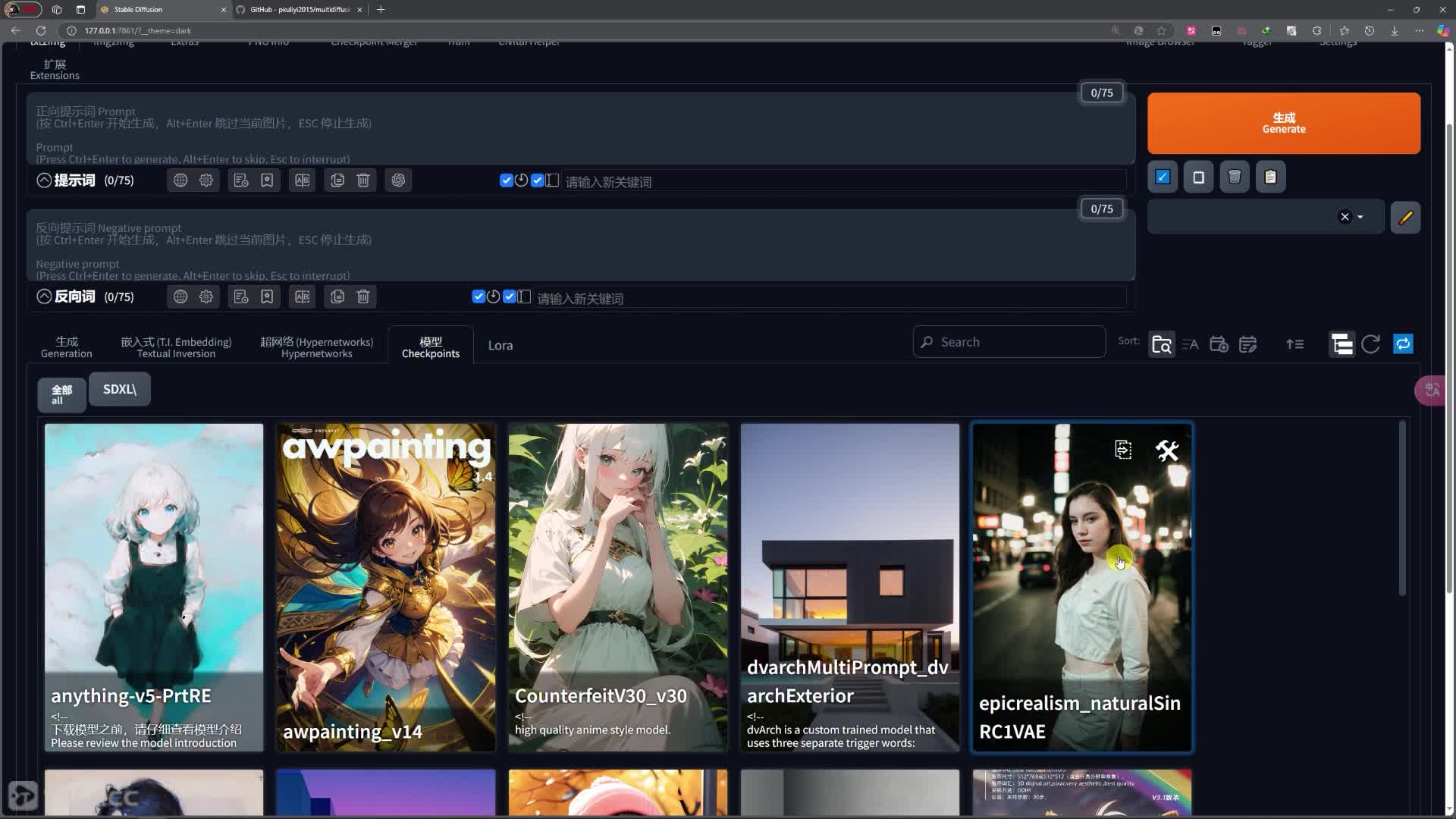Toggle first checkbox in 提示词 row
This screenshot has width=1456, height=819.
(x=506, y=180)
